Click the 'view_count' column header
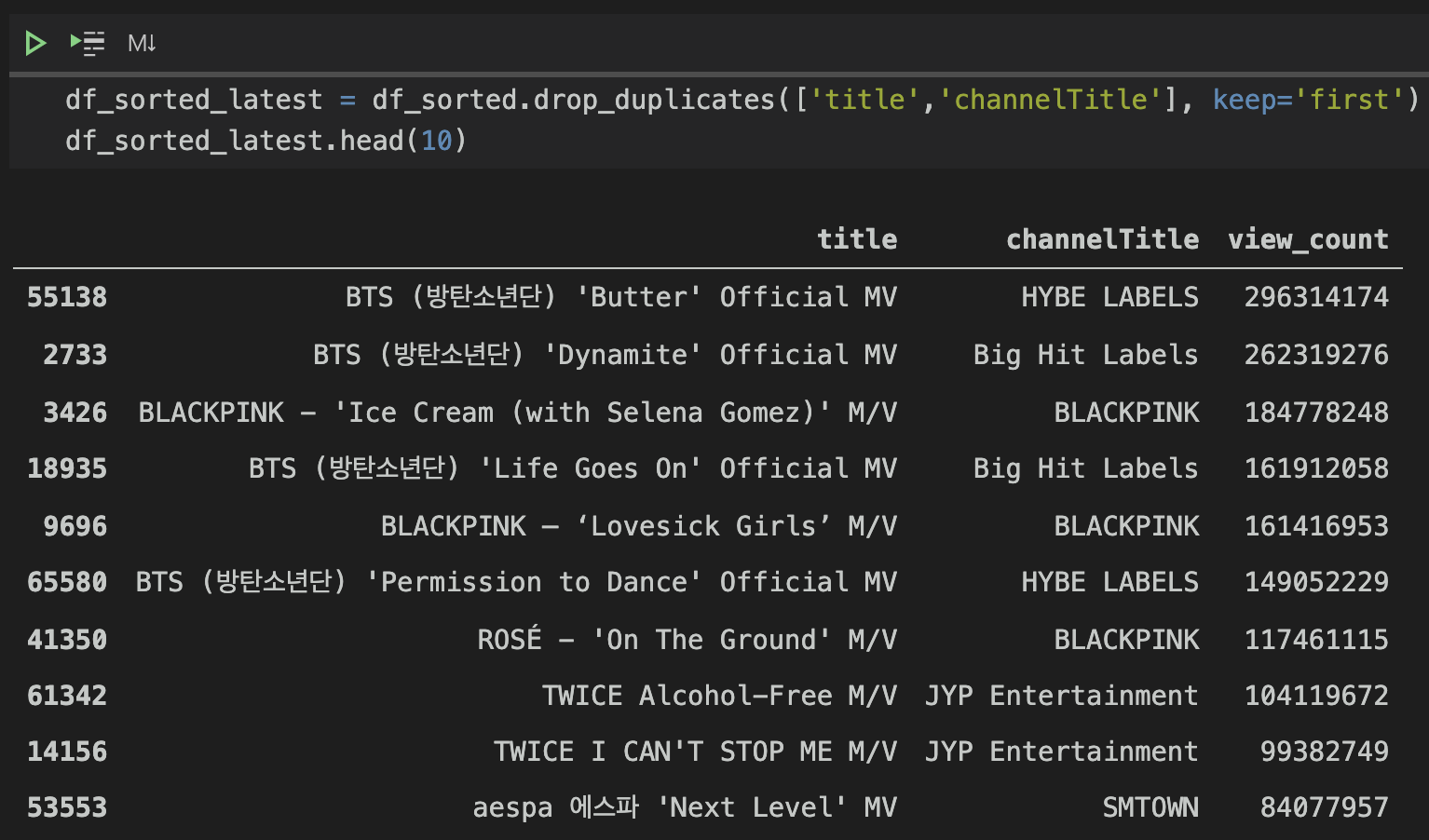The height and width of the screenshot is (840, 1429). [1308, 239]
